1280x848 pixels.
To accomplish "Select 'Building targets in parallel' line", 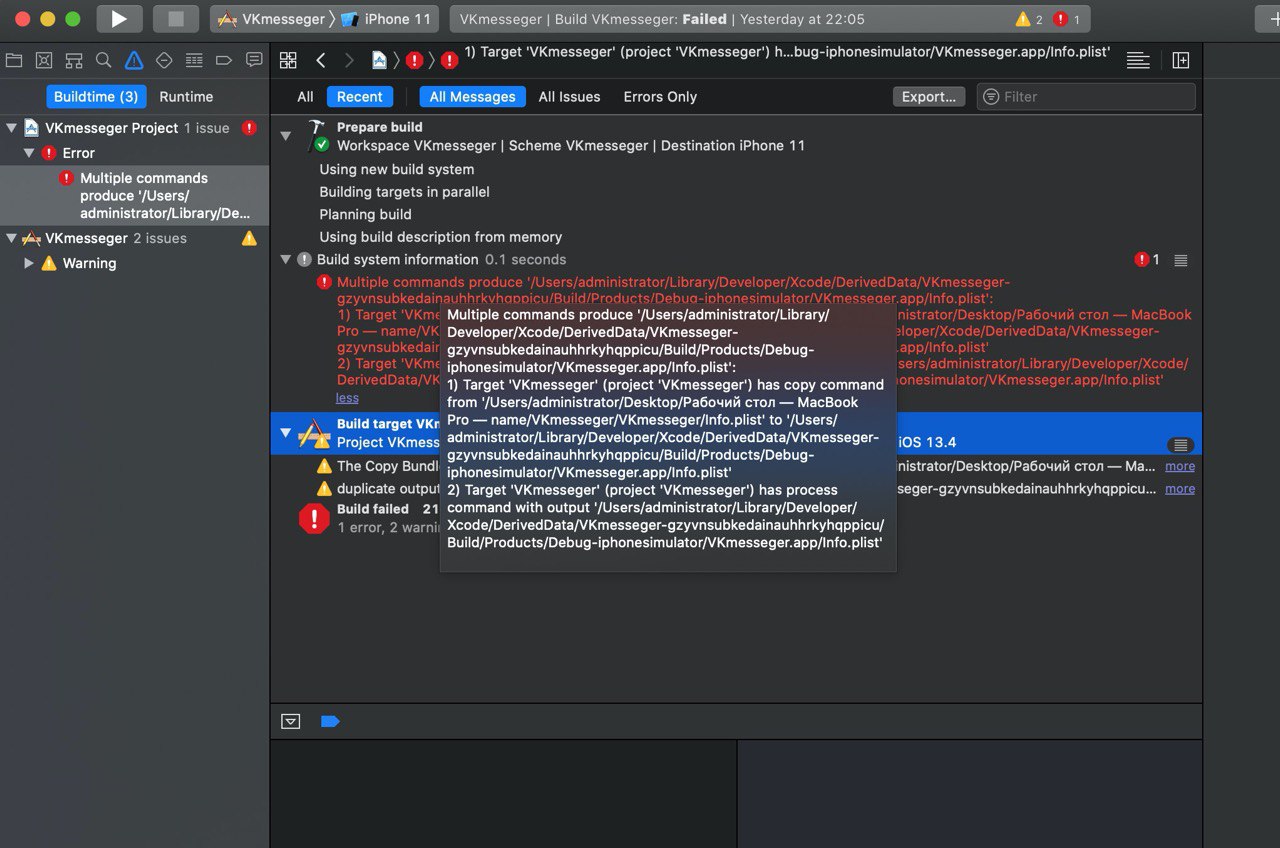I will point(404,192).
